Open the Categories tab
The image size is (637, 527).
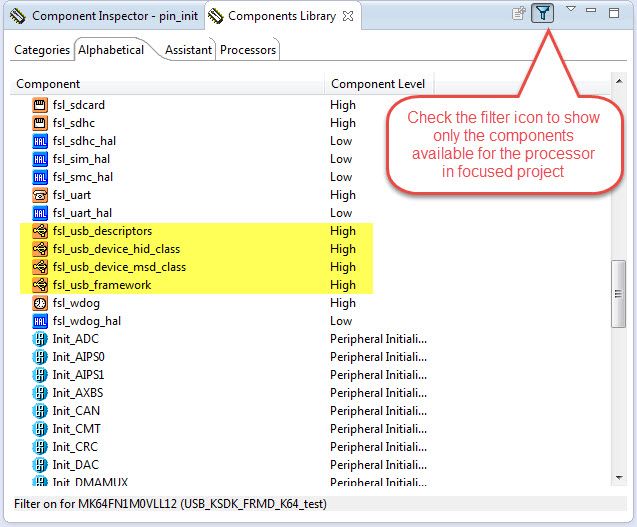point(42,50)
